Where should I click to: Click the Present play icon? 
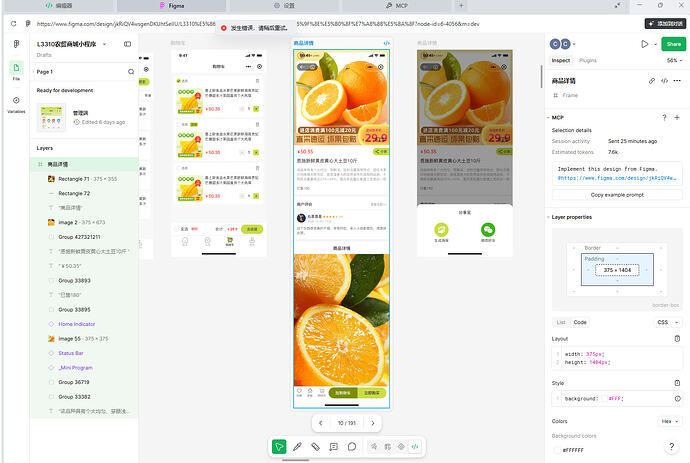644,44
